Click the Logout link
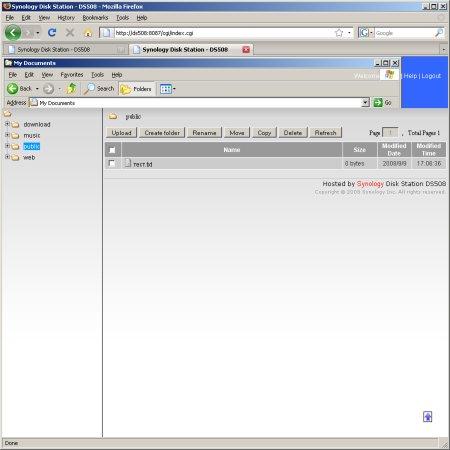The height and width of the screenshot is (450, 450). click(431, 76)
